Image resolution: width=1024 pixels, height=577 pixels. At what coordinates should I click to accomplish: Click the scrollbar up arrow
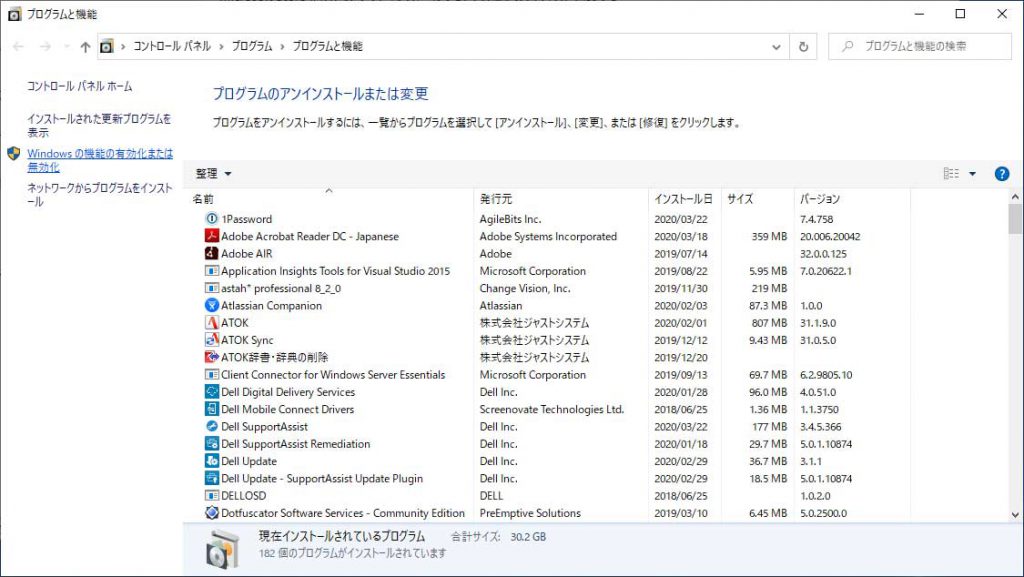pyautogui.click(x=1014, y=196)
